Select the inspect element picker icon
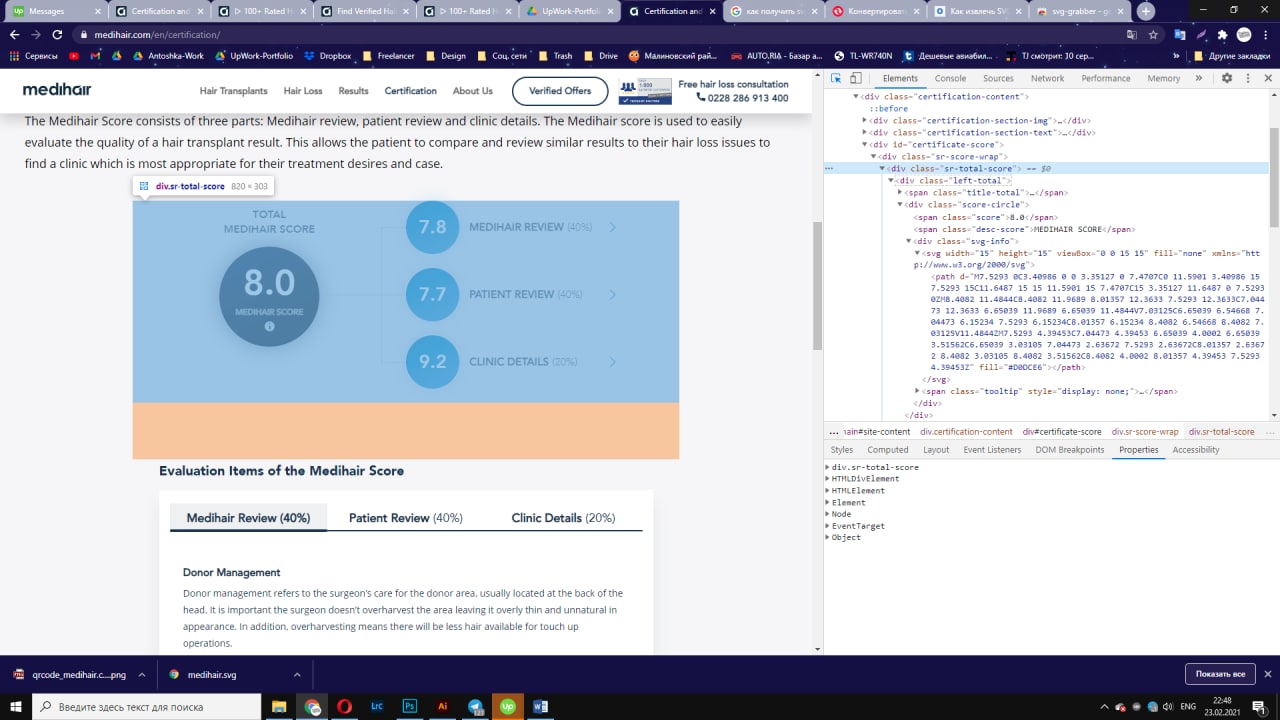This screenshot has width=1280, height=720. click(837, 78)
